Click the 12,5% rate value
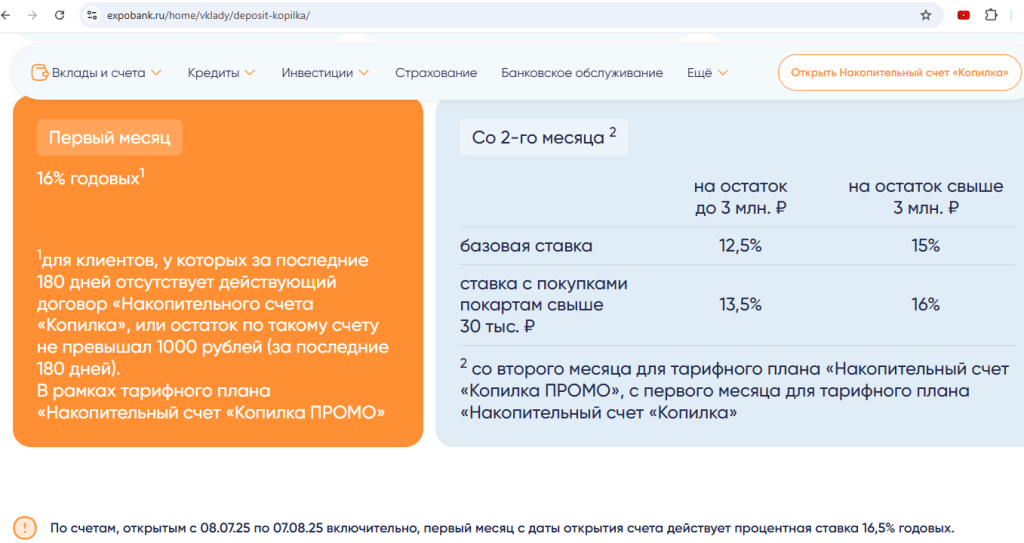1024x543 pixels. (x=740, y=245)
